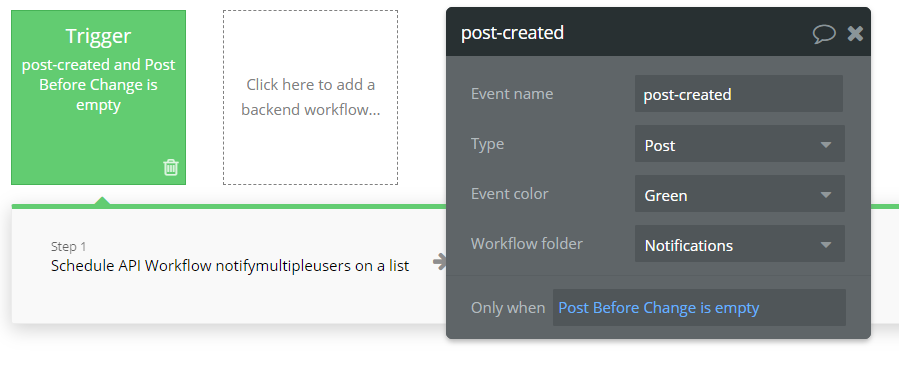Close the post-created property panel
The width and height of the screenshot is (899, 384).
click(x=855, y=33)
